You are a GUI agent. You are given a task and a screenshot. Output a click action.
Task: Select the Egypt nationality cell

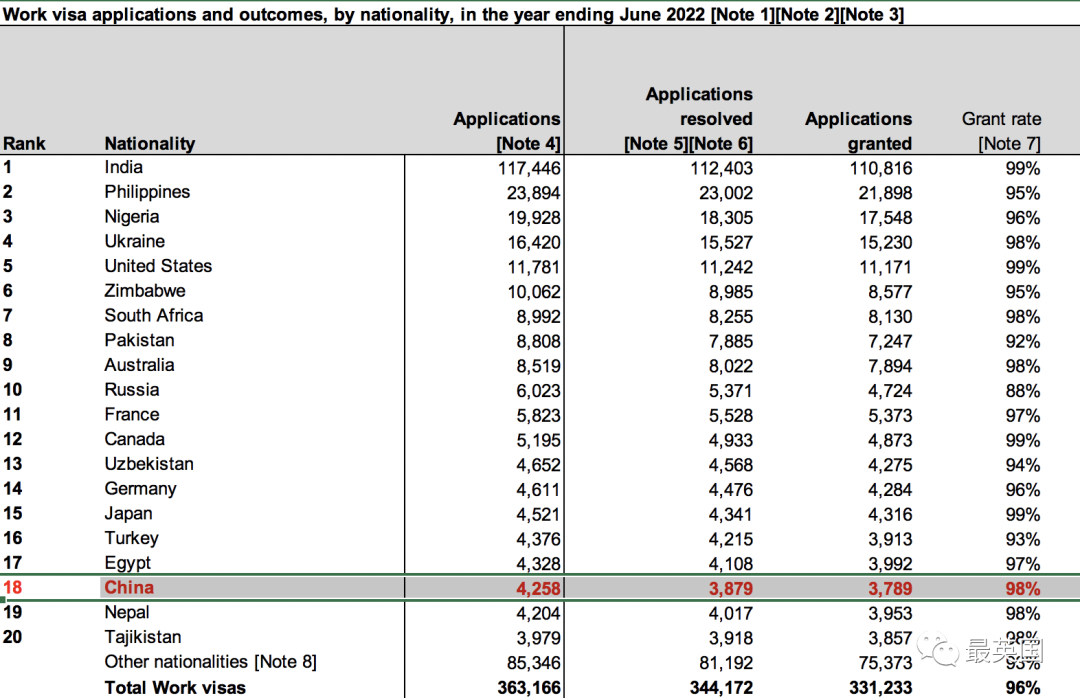(127, 564)
